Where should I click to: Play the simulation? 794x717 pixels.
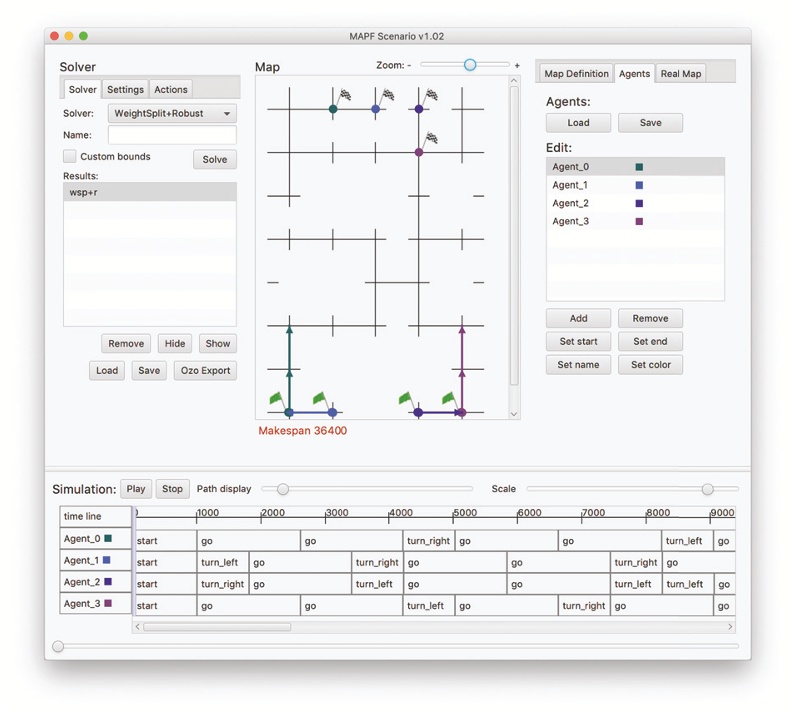[x=136, y=489]
